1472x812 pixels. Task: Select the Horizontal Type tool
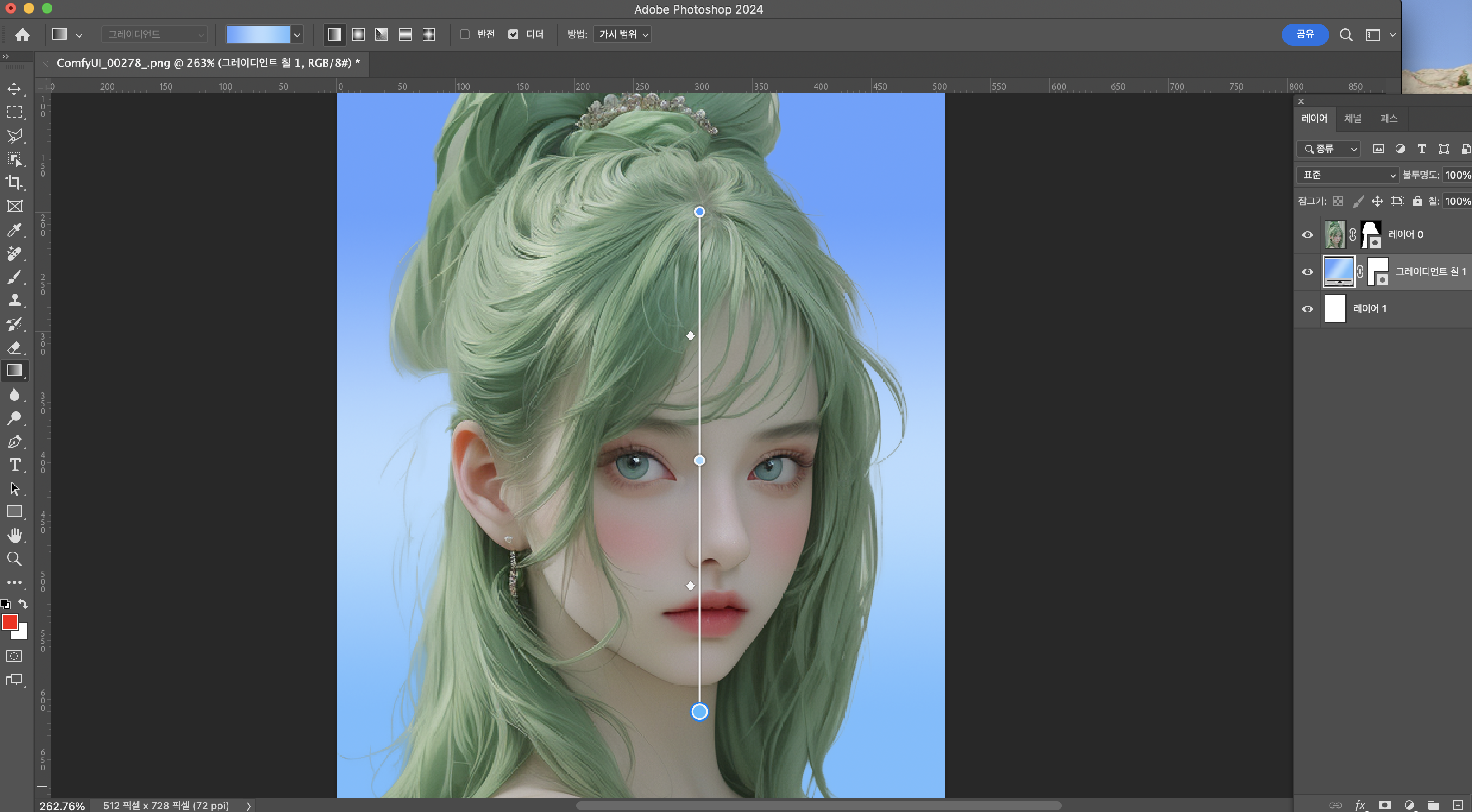[x=14, y=465]
